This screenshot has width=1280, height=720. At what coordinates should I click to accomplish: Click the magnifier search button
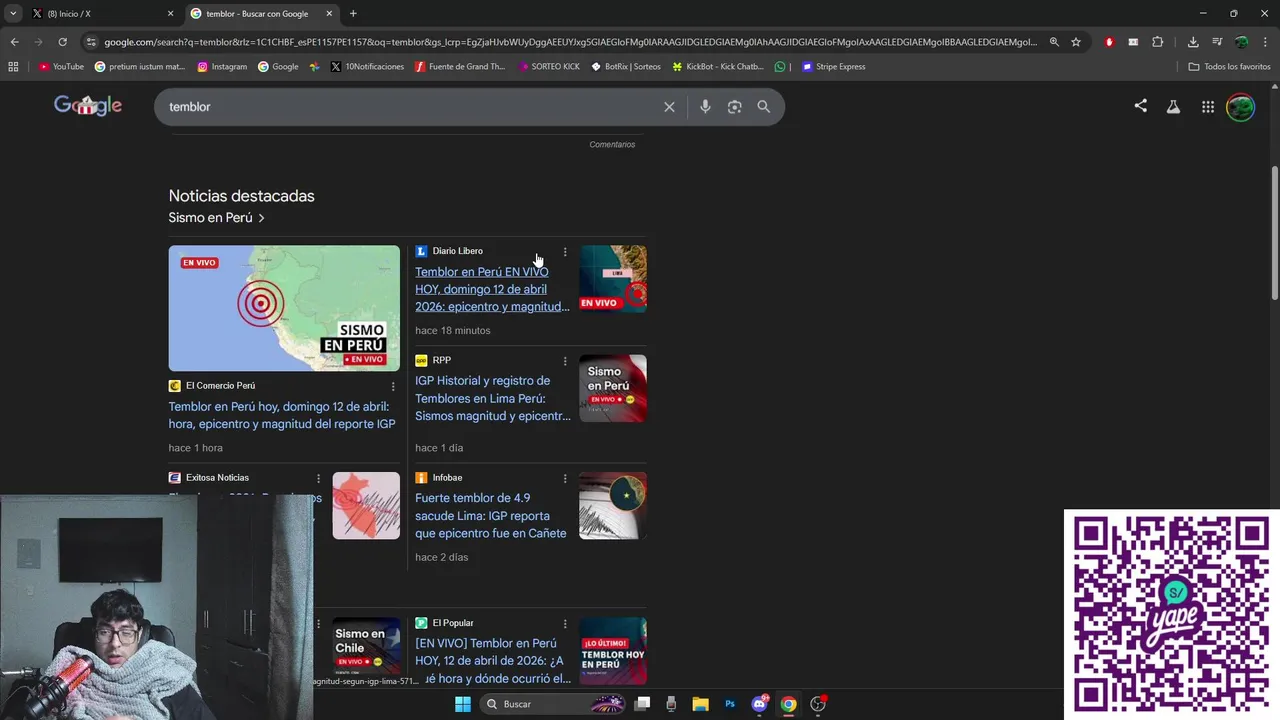[x=763, y=107]
